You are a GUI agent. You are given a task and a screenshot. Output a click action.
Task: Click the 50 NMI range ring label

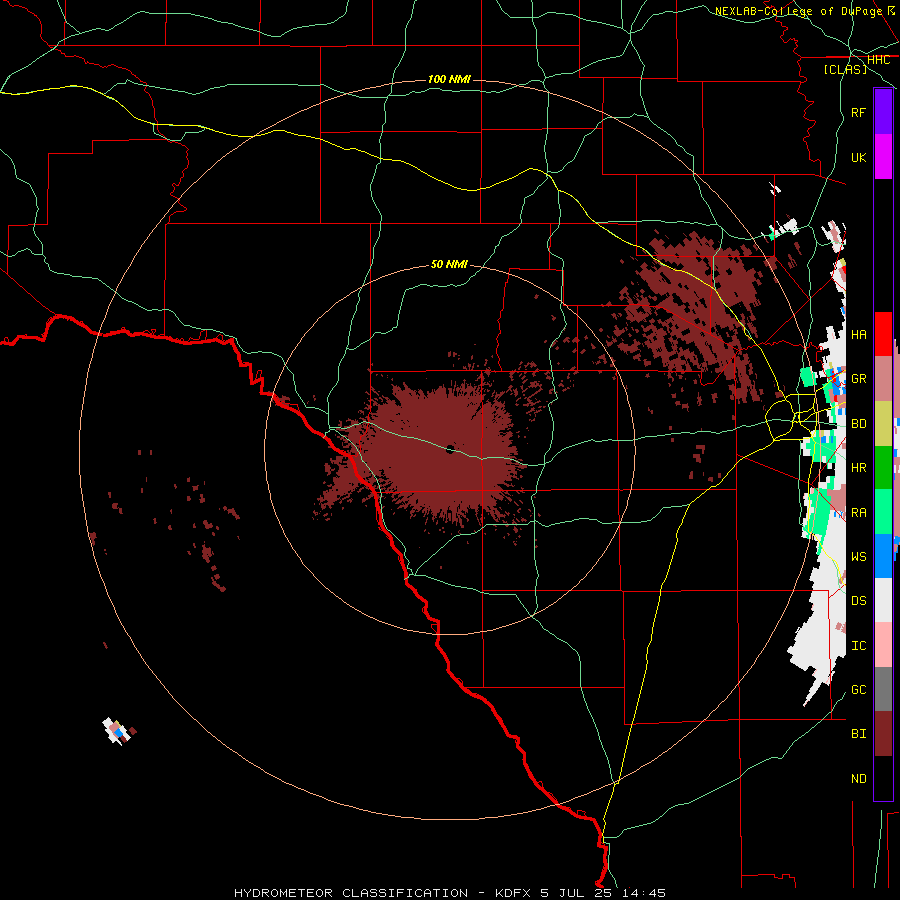coord(449,264)
